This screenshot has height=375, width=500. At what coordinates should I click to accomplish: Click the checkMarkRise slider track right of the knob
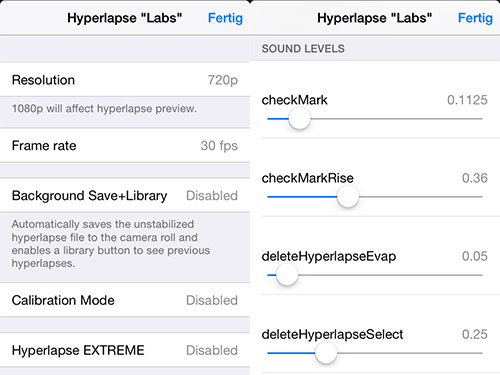tap(420, 197)
